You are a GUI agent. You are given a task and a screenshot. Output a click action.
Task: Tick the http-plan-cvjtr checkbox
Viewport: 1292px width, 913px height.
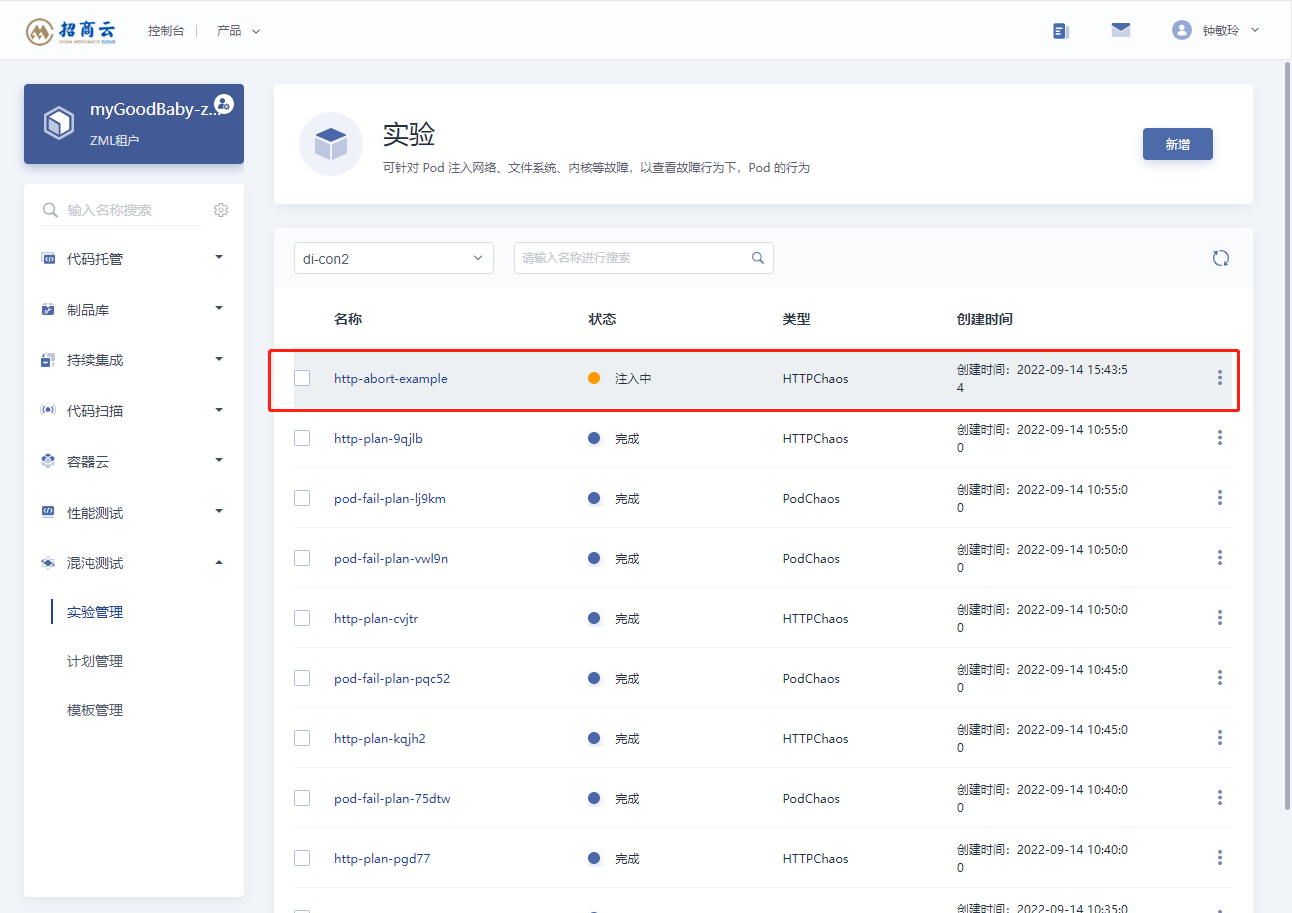[302, 618]
